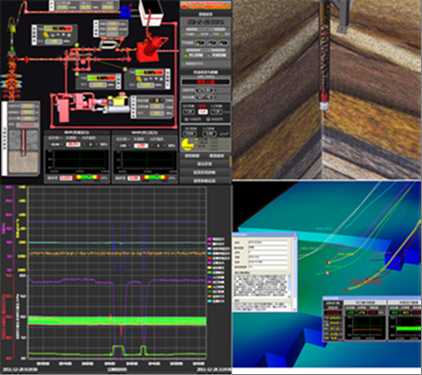Select the wellhead blowout preventer stack icon
Screen dimensions: 422x375
click(x=11, y=76)
